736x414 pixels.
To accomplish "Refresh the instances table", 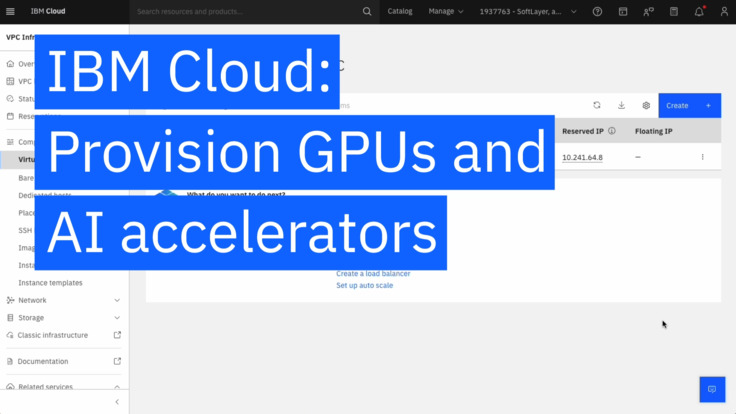I will [597, 105].
